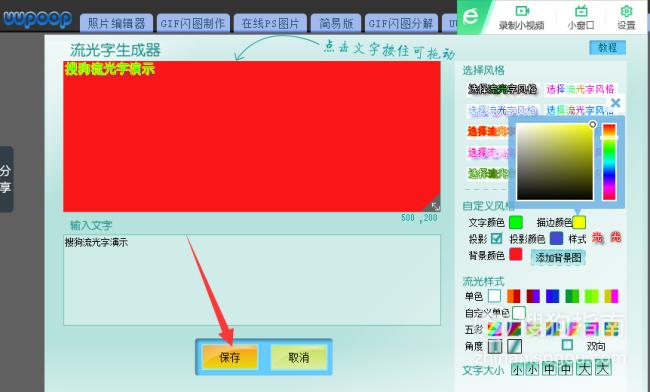Select the second 中 text size button
Screen dimensions: 650x392
coord(565,368)
